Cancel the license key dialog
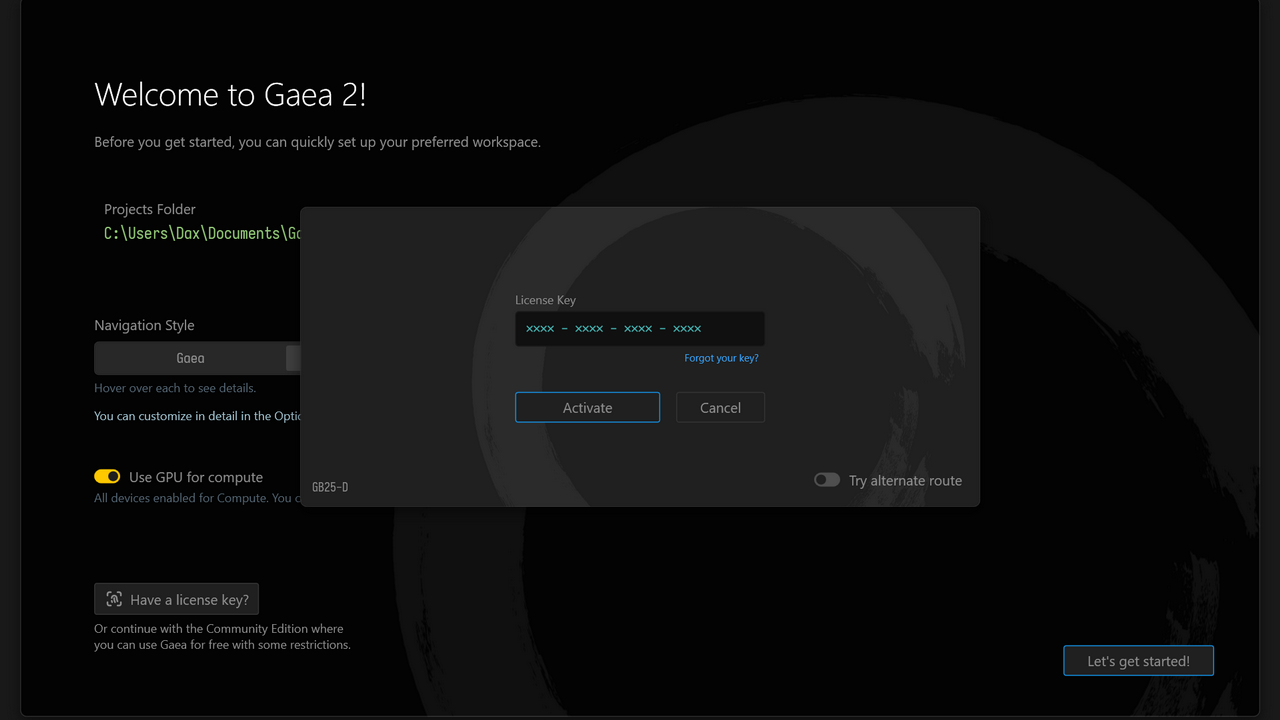This screenshot has height=720, width=1280. [720, 408]
